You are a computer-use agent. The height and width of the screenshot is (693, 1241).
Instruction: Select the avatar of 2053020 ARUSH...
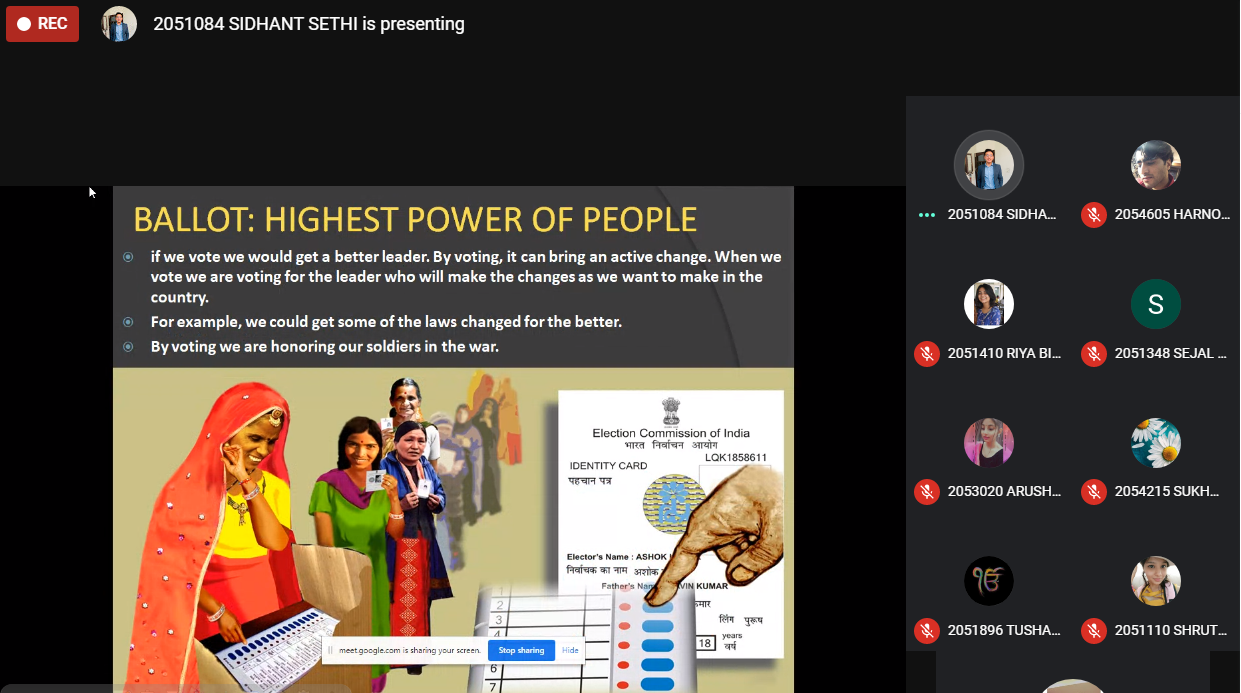[989, 442]
